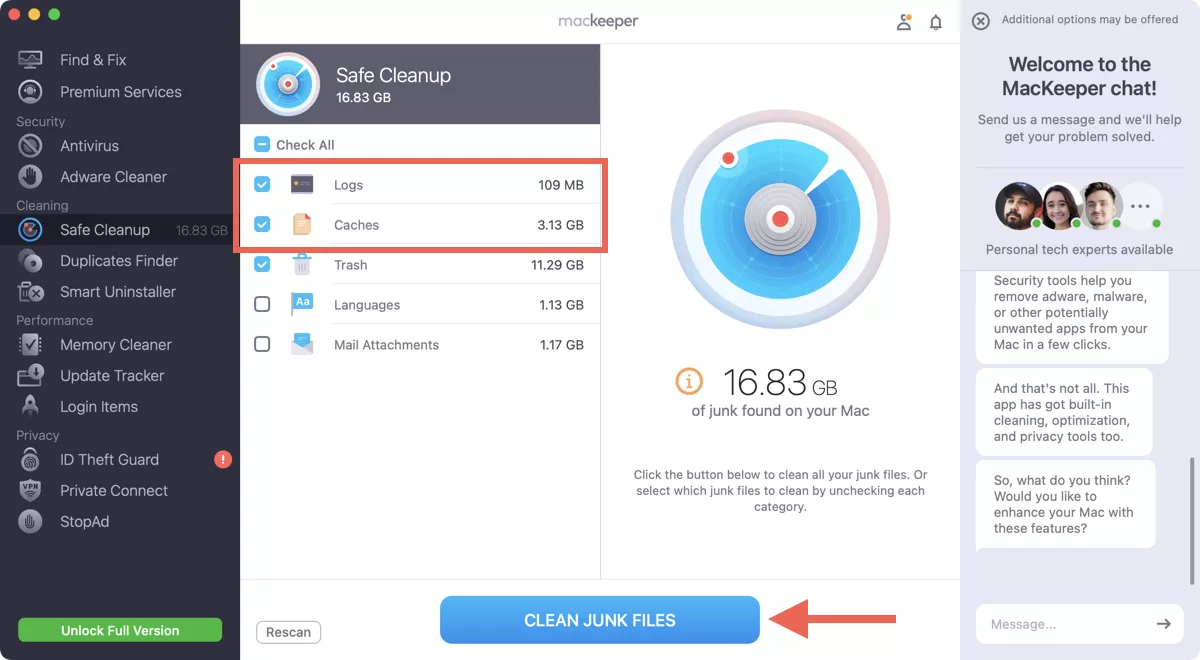The width and height of the screenshot is (1200, 660).
Task: Close the chat panel with X icon
Action: click(981, 20)
